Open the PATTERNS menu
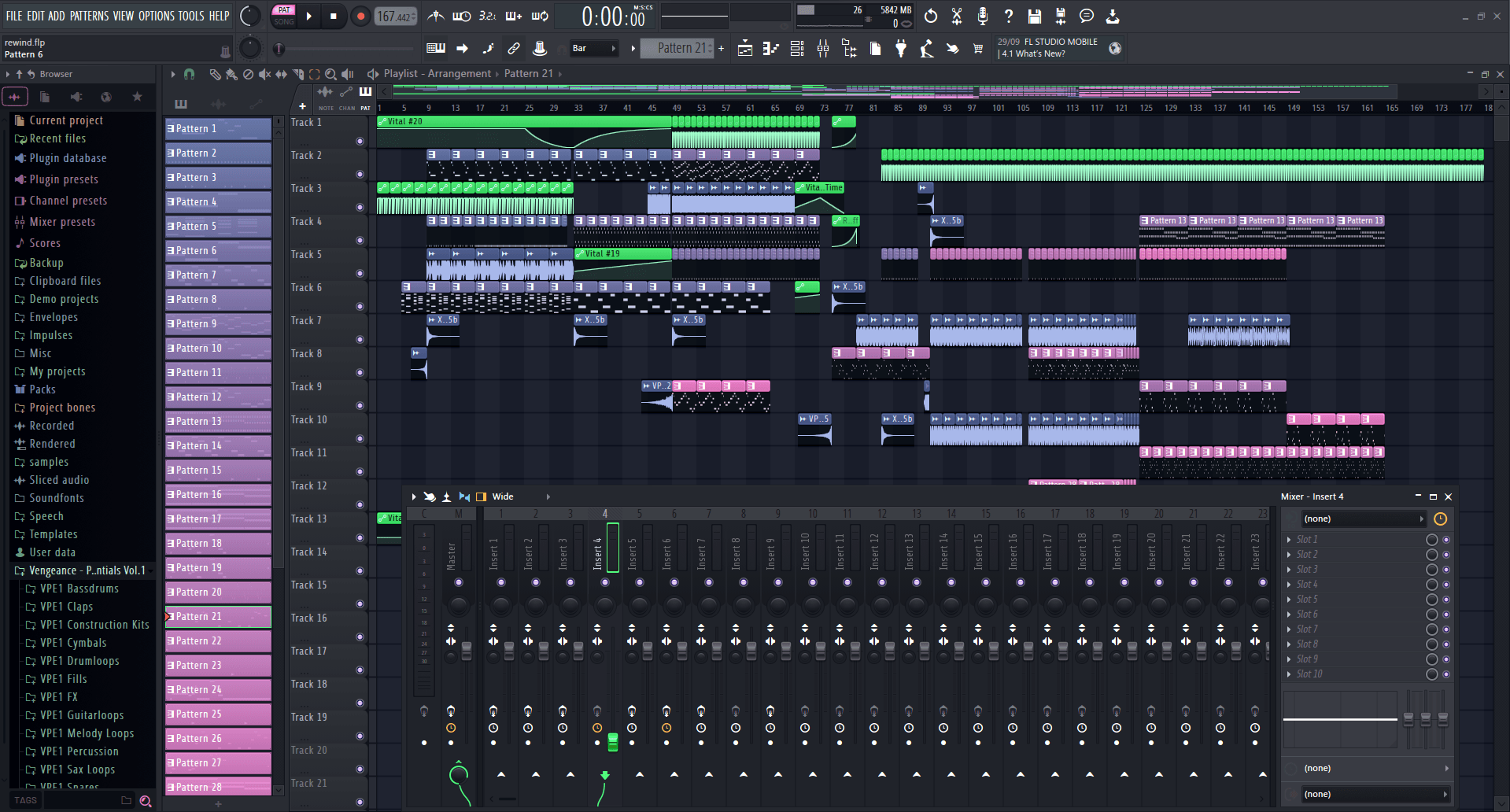The width and height of the screenshot is (1510, 812). [90, 15]
